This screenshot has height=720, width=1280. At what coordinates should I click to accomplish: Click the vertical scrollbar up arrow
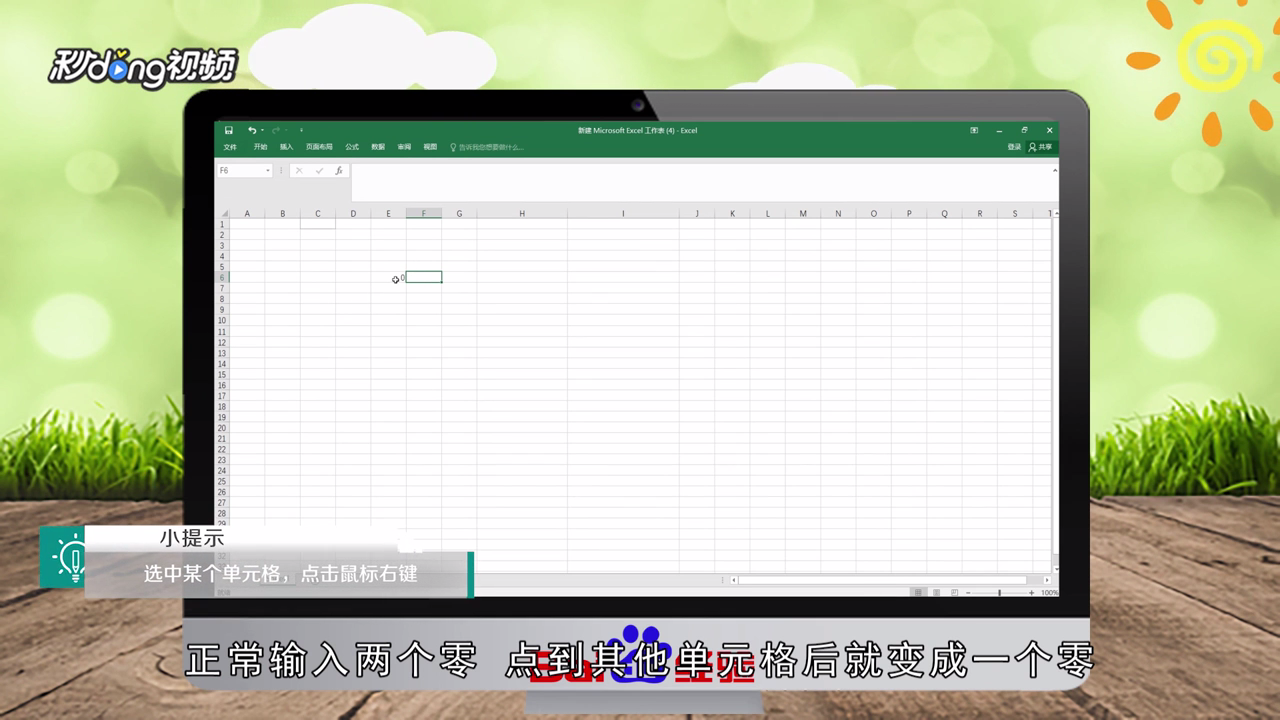pyautogui.click(x=1054, y=214)
